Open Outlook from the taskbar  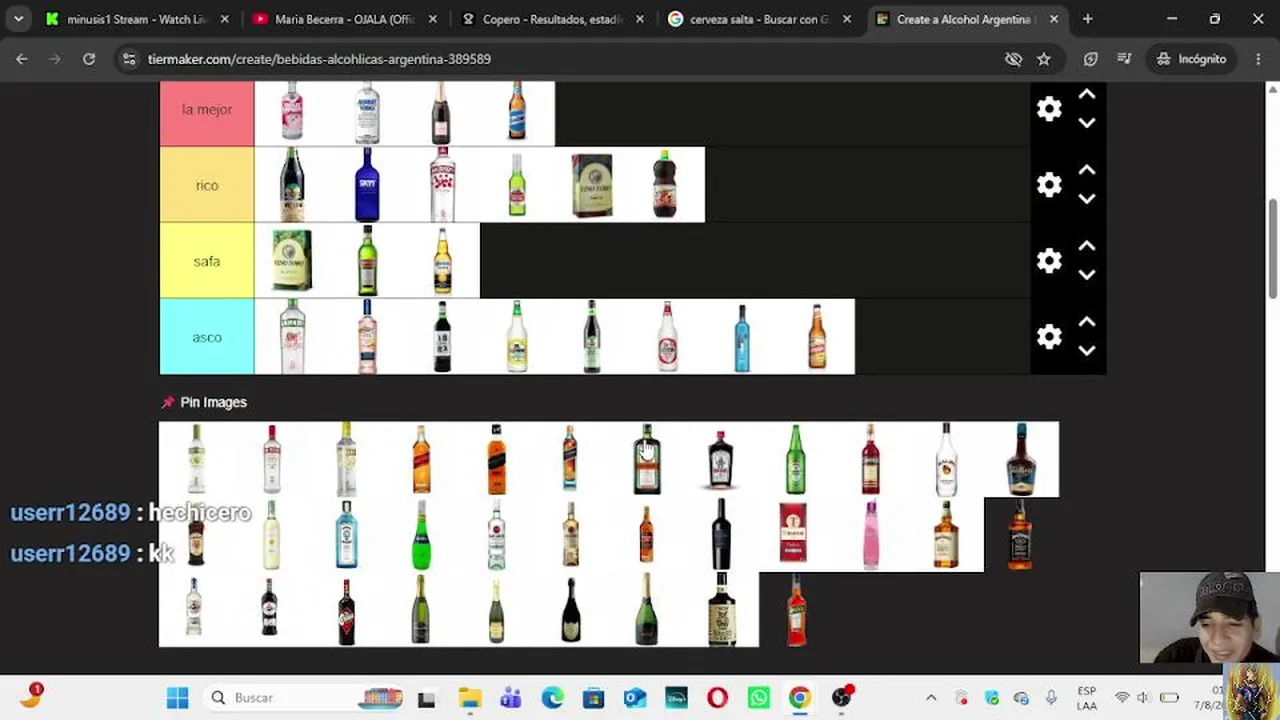(x=635, y=698)
